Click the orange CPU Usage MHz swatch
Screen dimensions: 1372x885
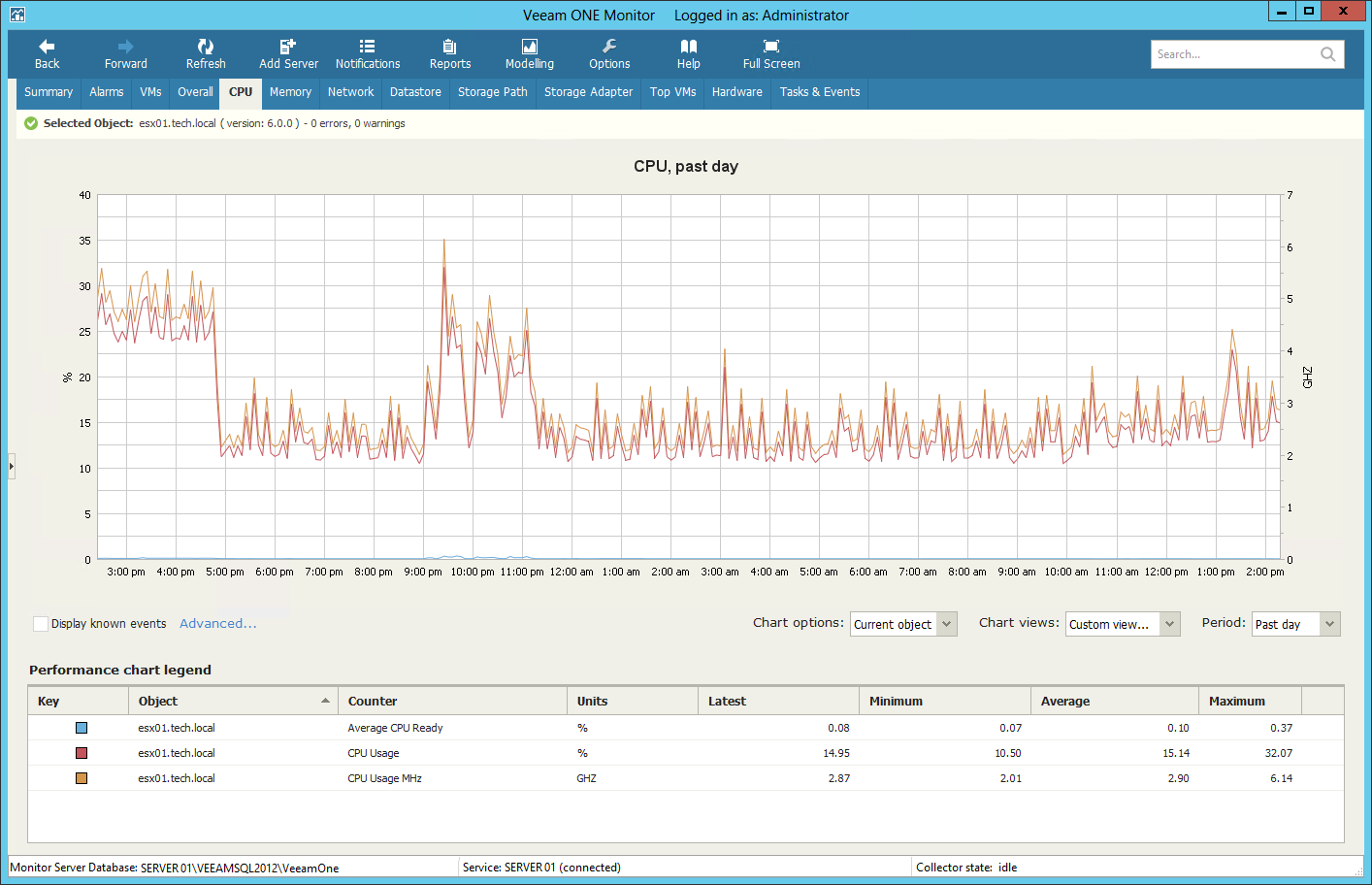coord(82,778)
